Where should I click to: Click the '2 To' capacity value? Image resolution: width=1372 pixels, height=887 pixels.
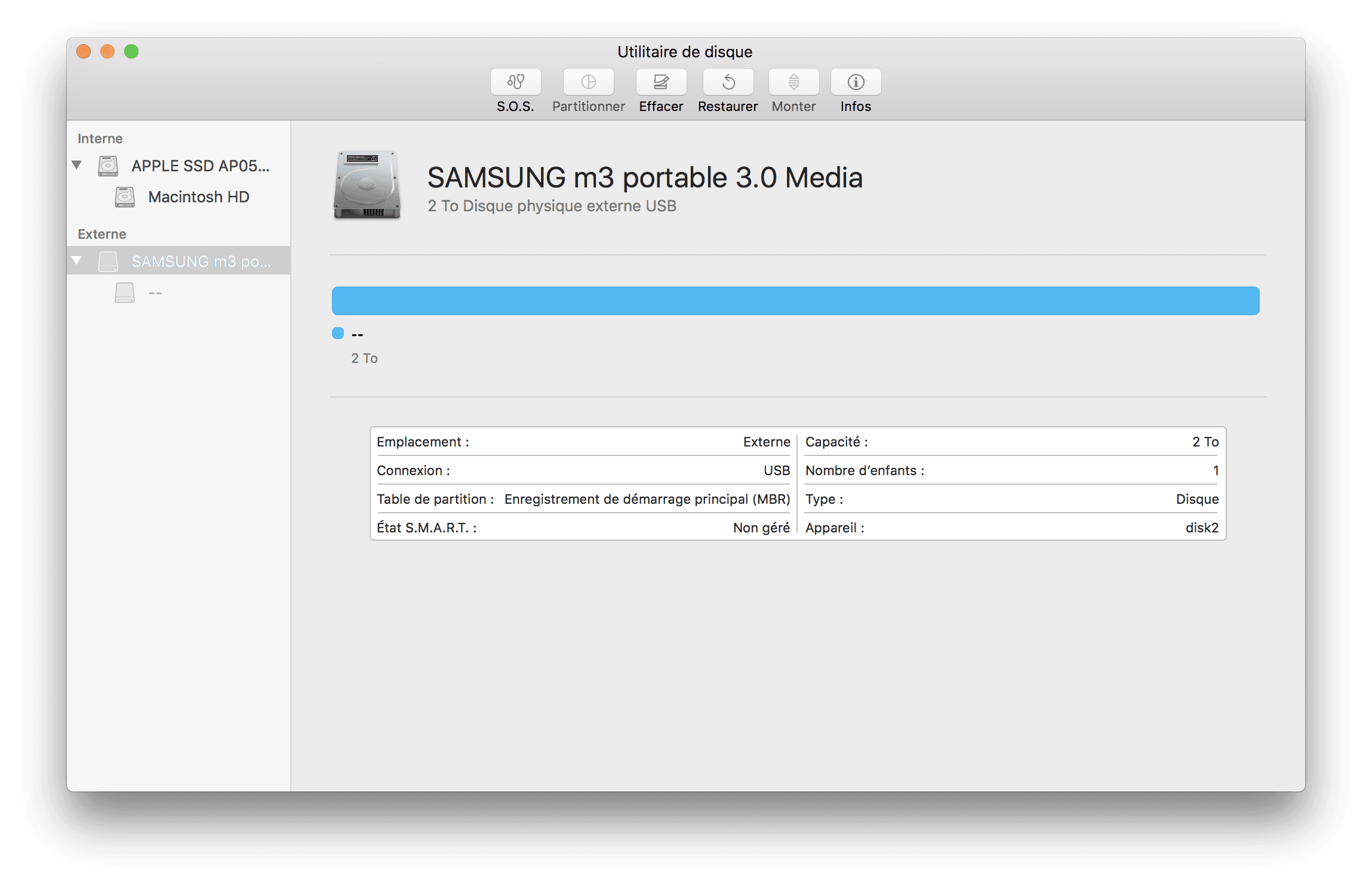(x=1205, y=442)
